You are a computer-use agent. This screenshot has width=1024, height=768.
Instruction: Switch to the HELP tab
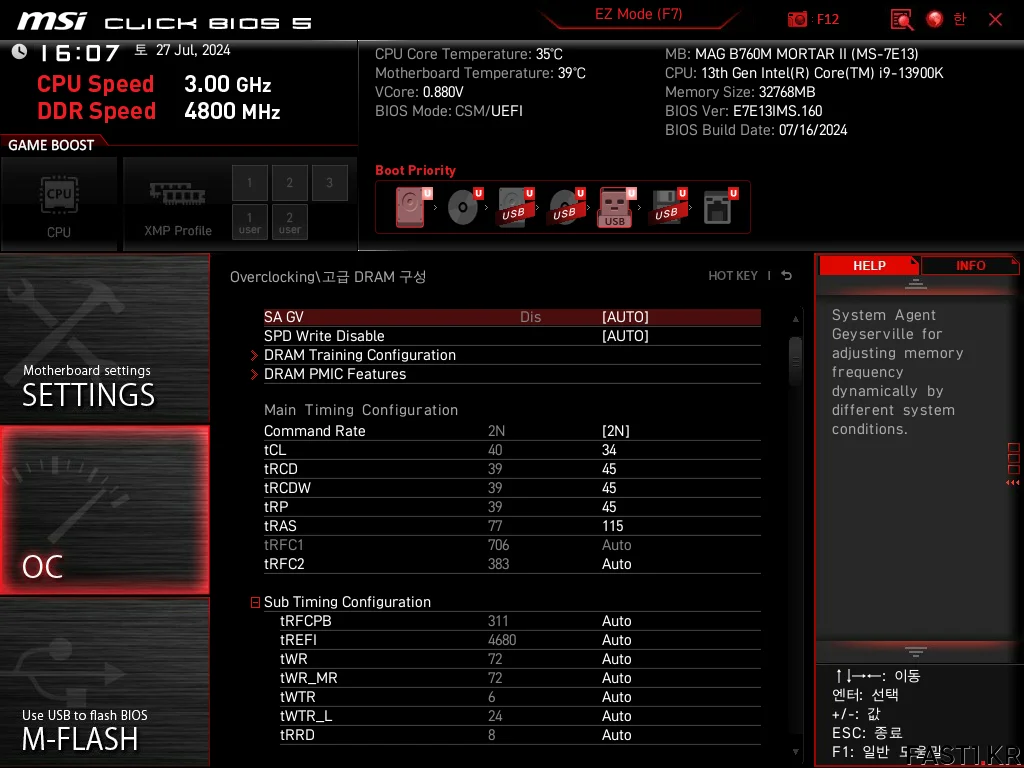869,265
